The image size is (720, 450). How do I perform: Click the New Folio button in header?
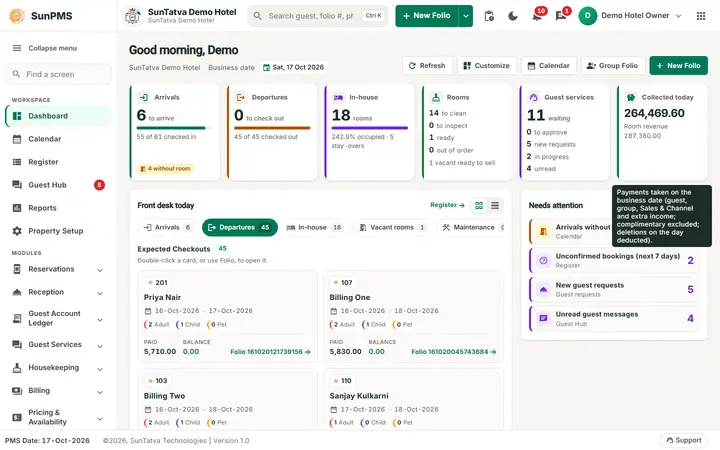click(x=427, y=16)
